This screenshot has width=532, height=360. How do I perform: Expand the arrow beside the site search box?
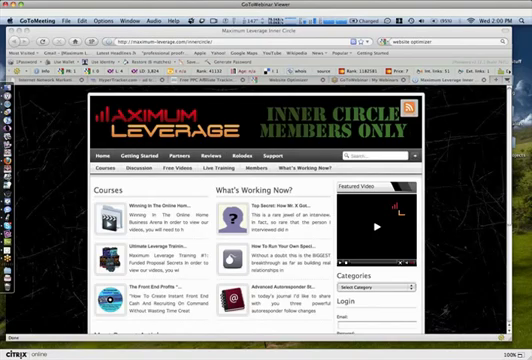415,156
